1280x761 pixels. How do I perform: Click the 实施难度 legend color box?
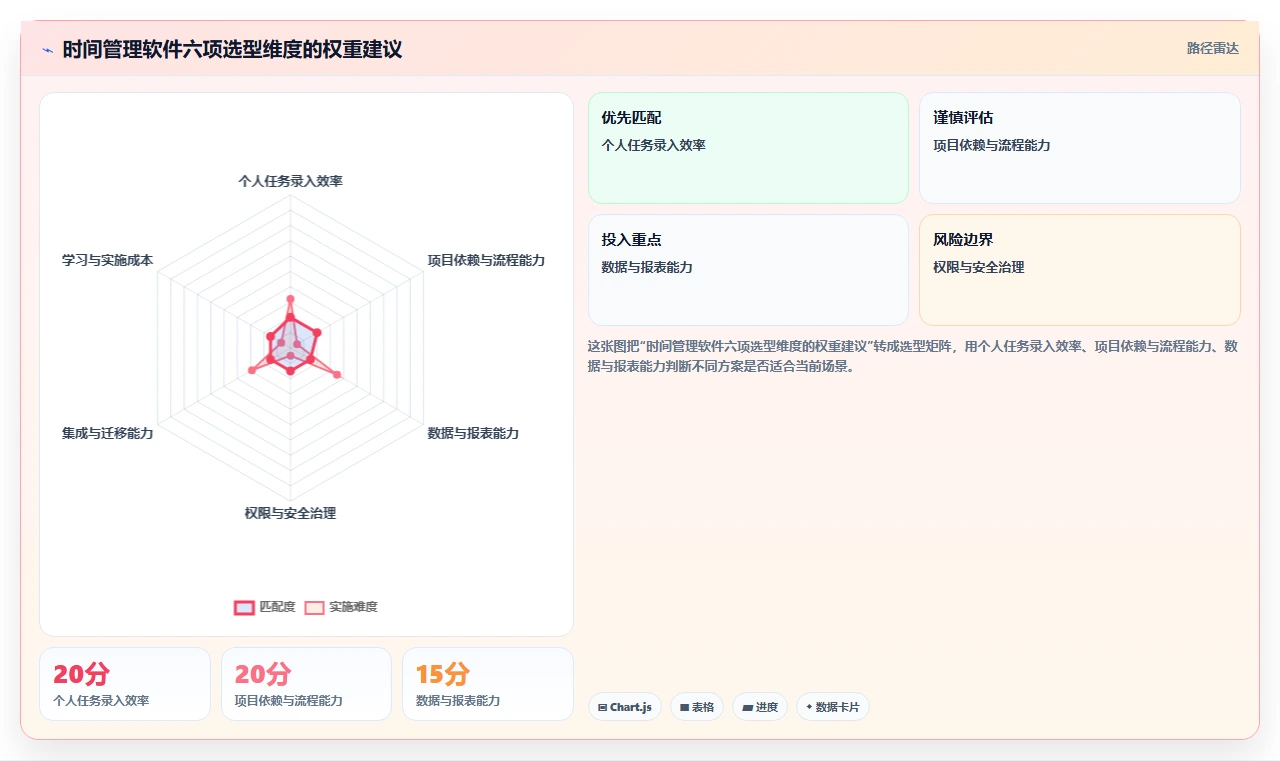point(314,607)
